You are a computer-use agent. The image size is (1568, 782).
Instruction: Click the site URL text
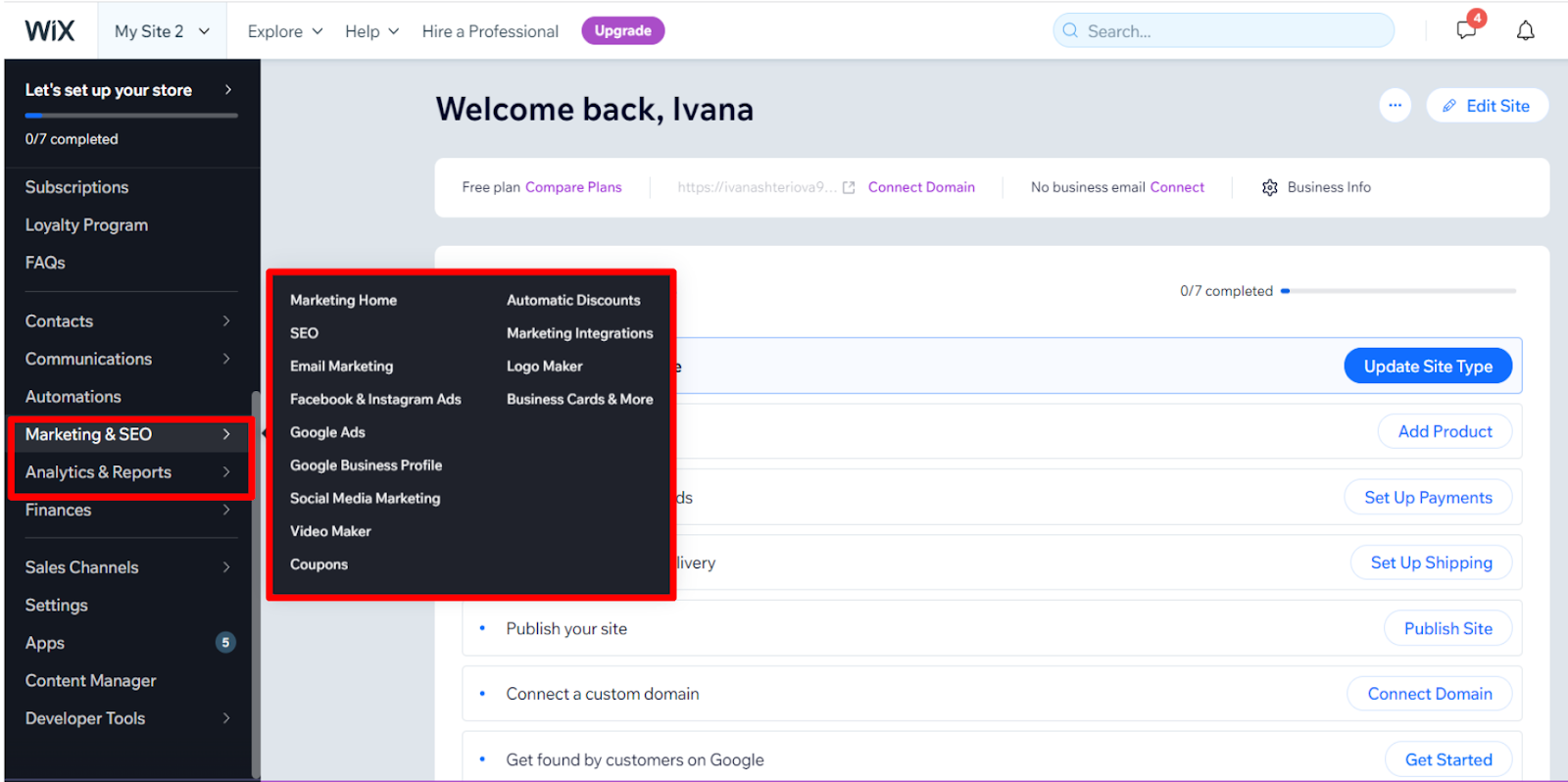coord(758,187)
